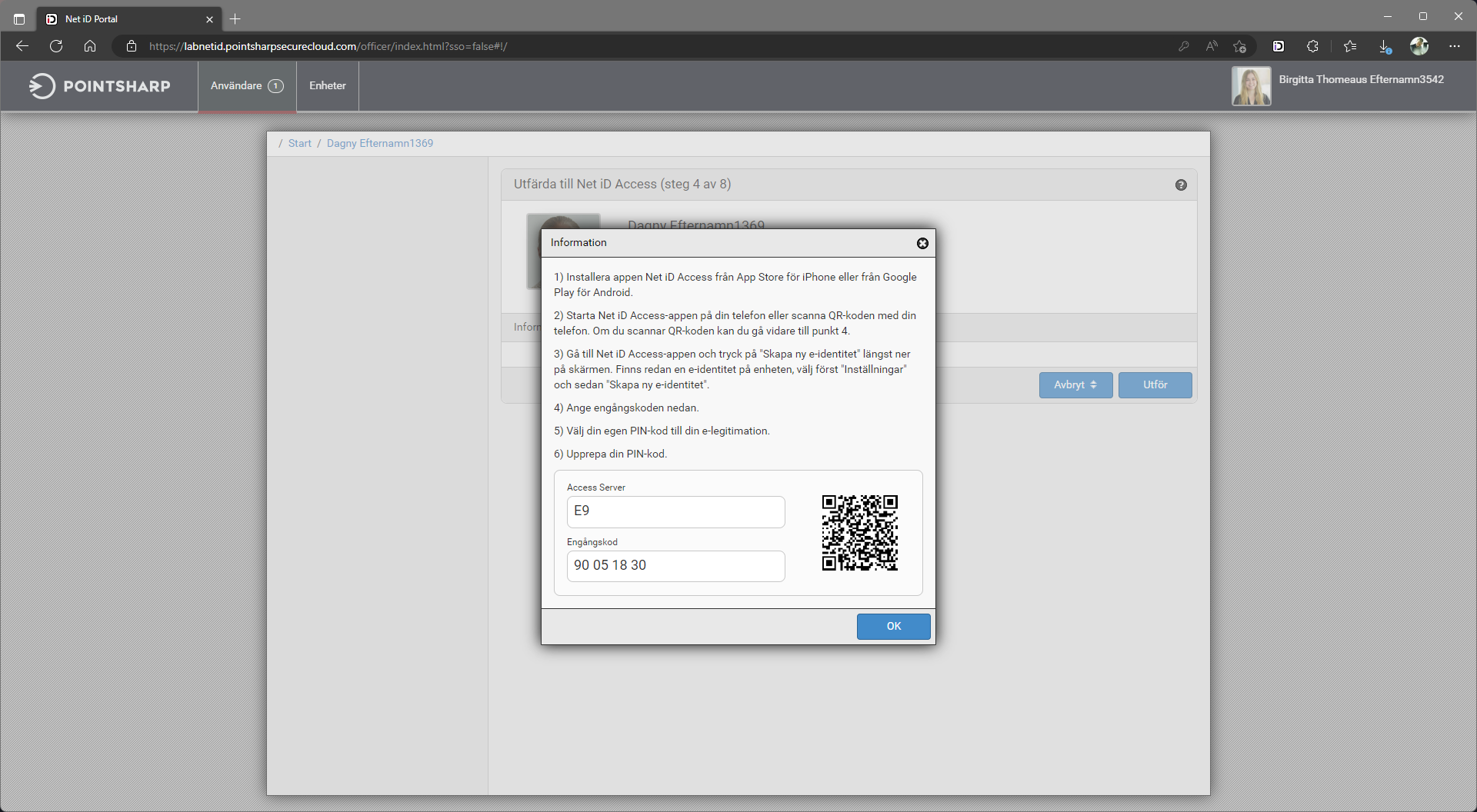Open the browser Downloads icon

tap(1385, 46)
